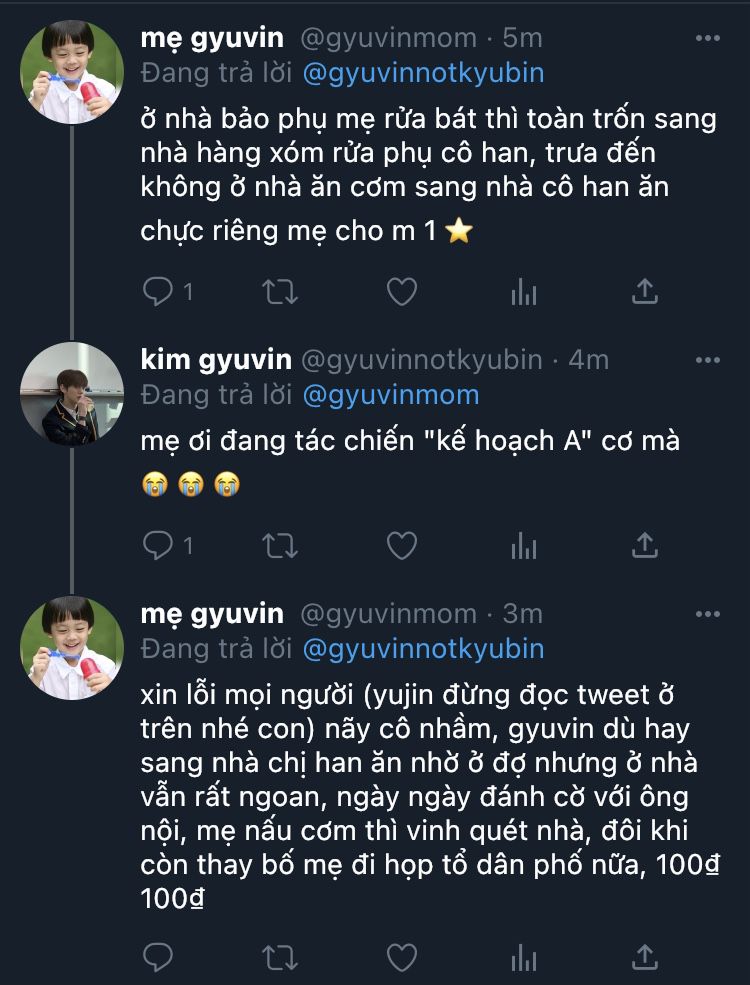The image size is (750, 985).
Task: Open more options on kim gyuvin's tweet
Action: coord(707,359)
